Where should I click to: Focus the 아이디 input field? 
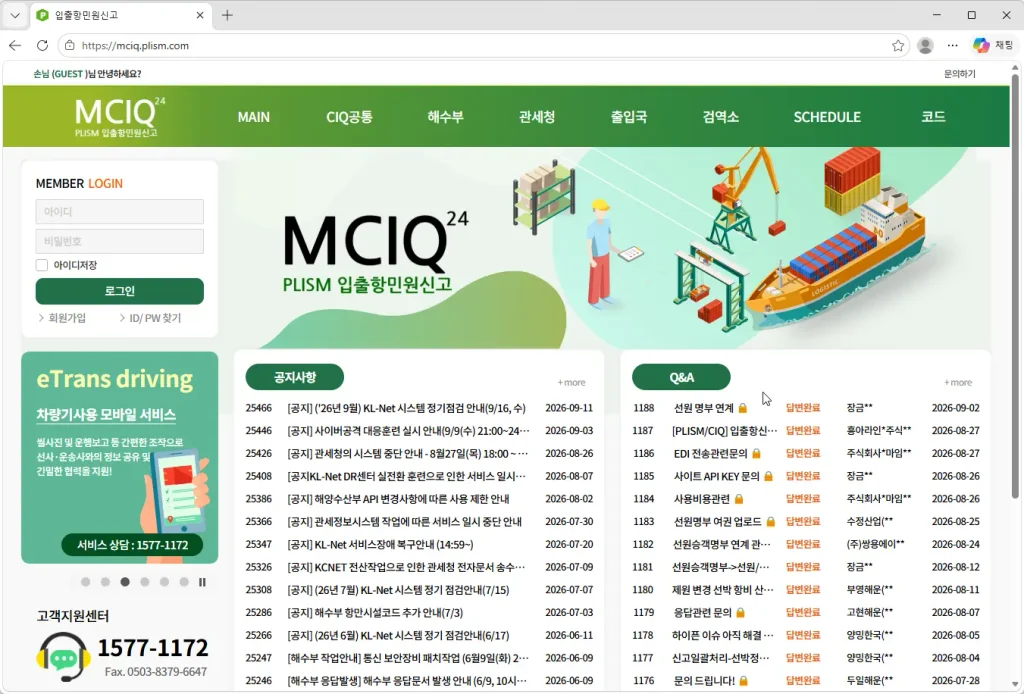click(x=120, y=212)
